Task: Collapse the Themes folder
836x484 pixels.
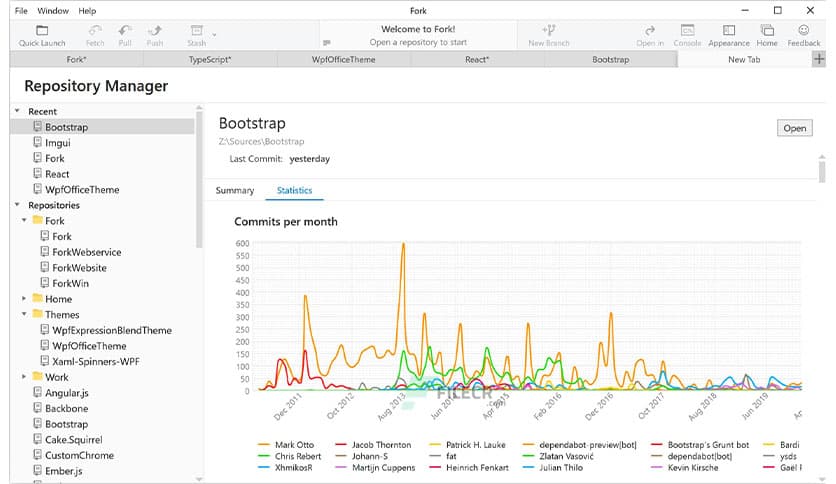Action: coord(24,314)
